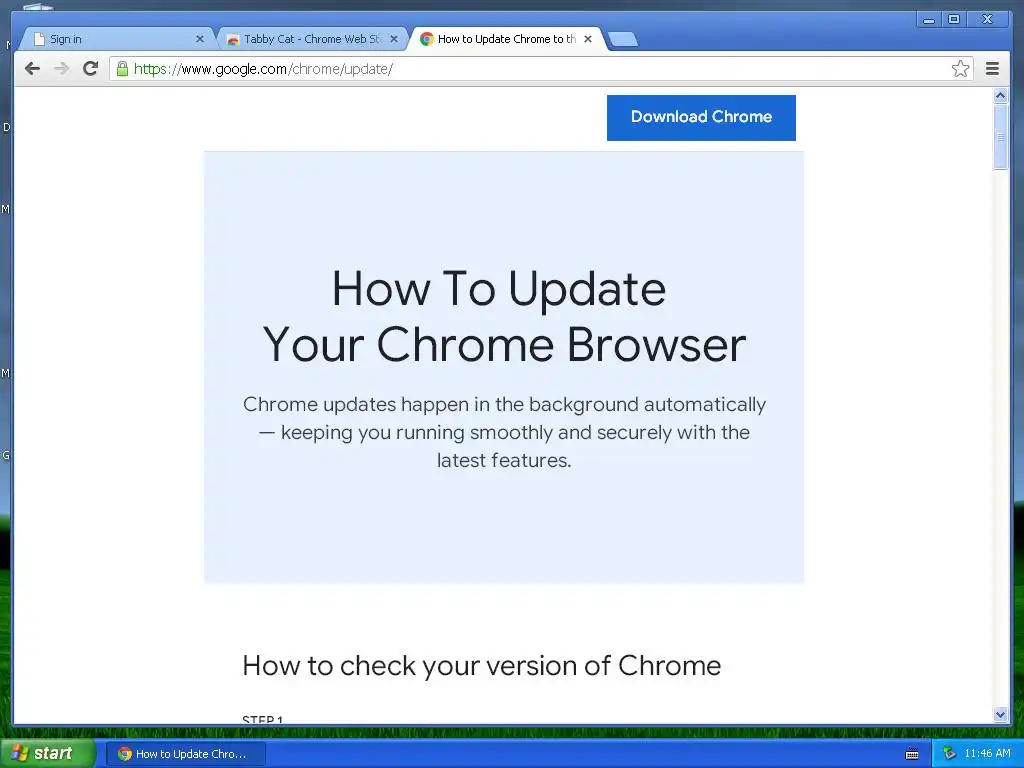Open the Windows start menu
The width and height of the screenshot is (1024, 768).
[47, 754]
